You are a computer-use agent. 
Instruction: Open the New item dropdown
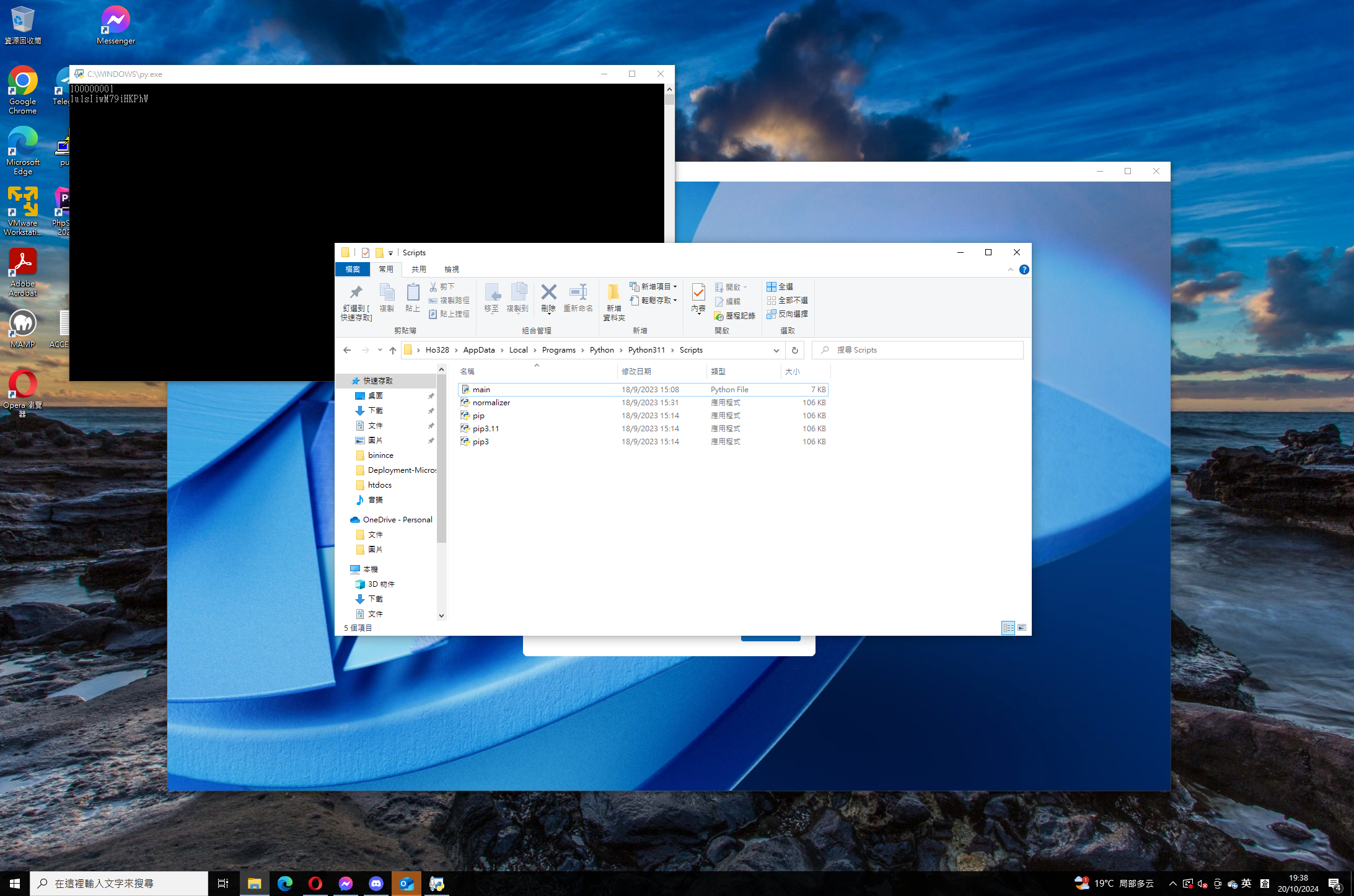click(654, 287)
